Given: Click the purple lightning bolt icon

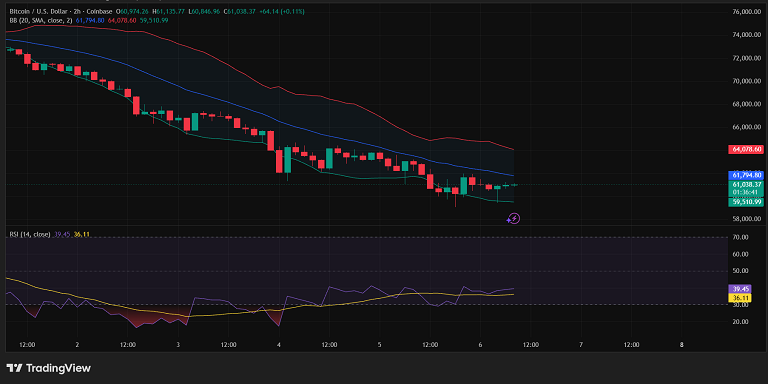Looking at the screenshot, I should (x=513, y=218).
